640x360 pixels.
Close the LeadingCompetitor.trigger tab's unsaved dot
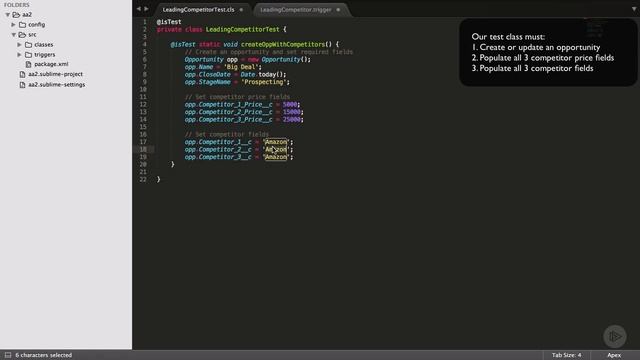click(338, 9)
